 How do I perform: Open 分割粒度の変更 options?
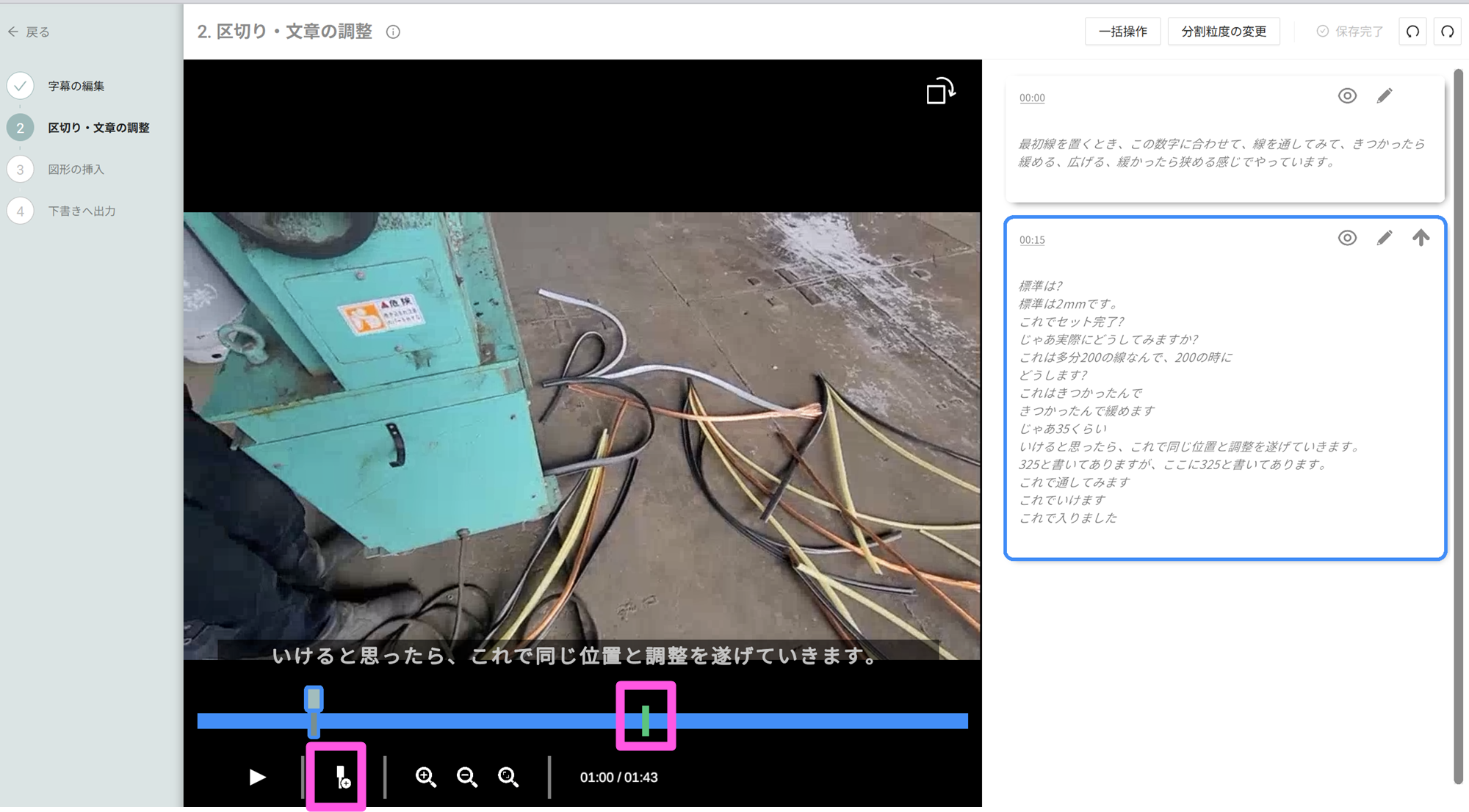pyautogui.click(x=1223, y=32)
